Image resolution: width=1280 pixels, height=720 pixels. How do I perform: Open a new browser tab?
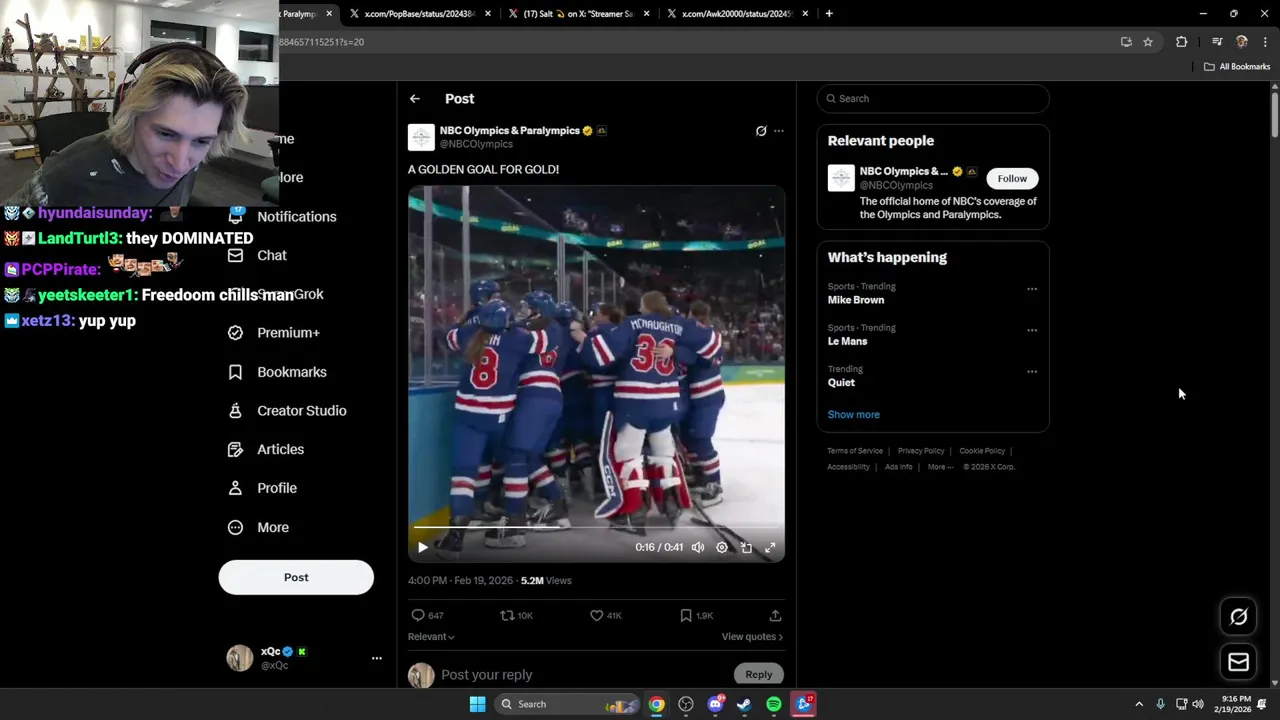(829, 14)
